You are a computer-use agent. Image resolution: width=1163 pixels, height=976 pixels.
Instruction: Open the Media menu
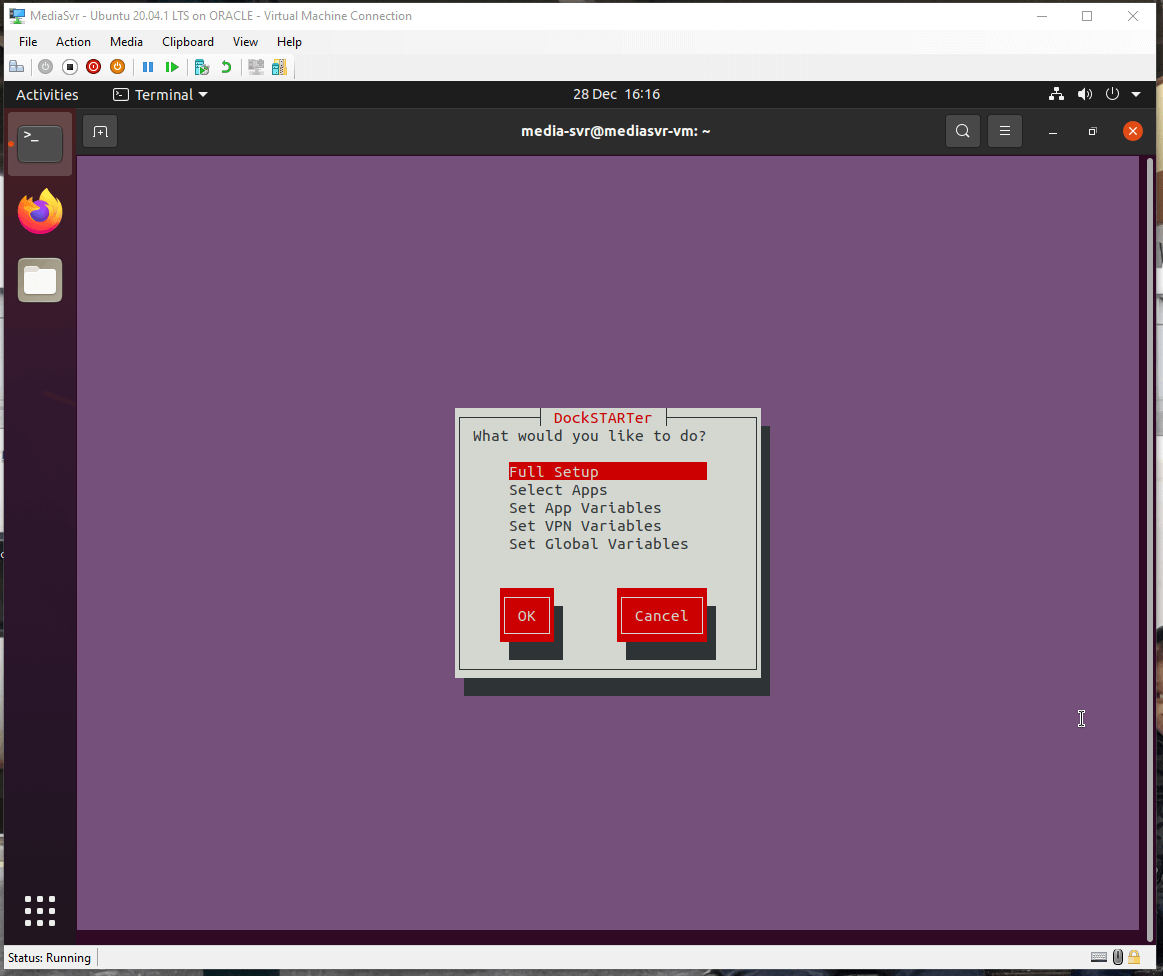point(126,42)
